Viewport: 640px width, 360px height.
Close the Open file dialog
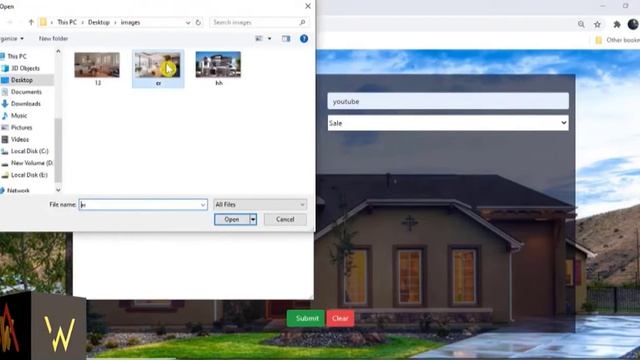308,6
